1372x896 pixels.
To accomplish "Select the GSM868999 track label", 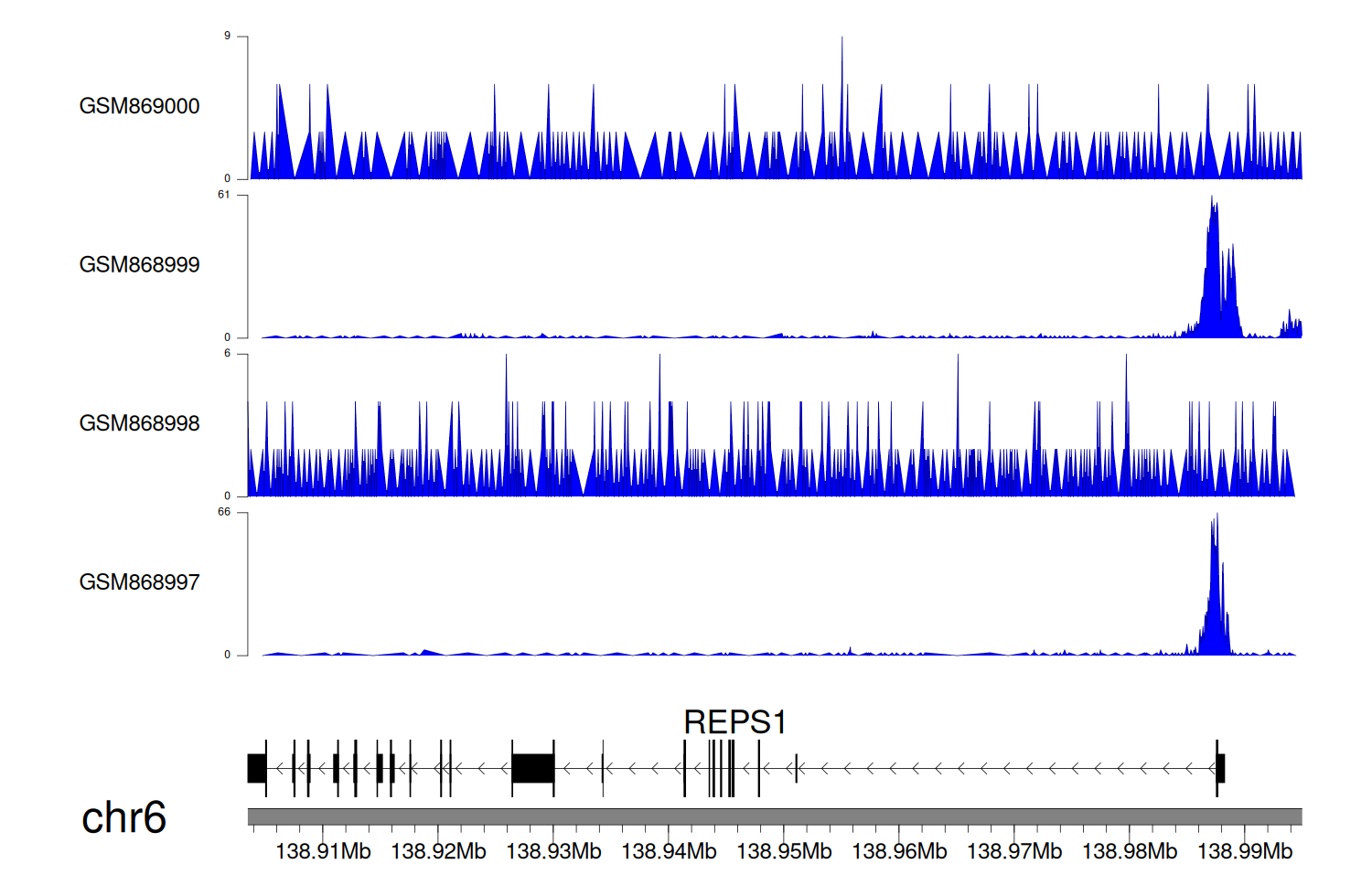I will click(x=139, y=264).
